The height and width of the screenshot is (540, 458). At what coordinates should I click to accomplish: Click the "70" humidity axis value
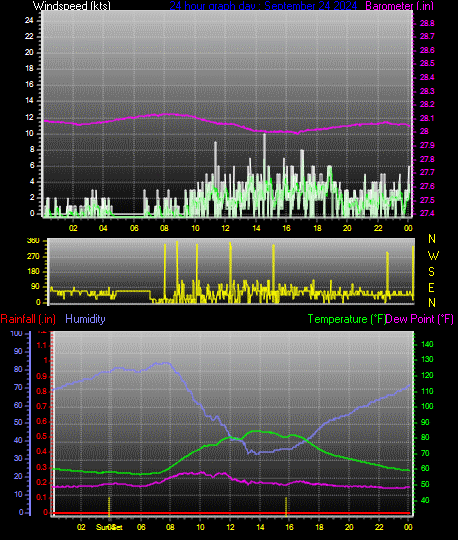pos(18,387)
